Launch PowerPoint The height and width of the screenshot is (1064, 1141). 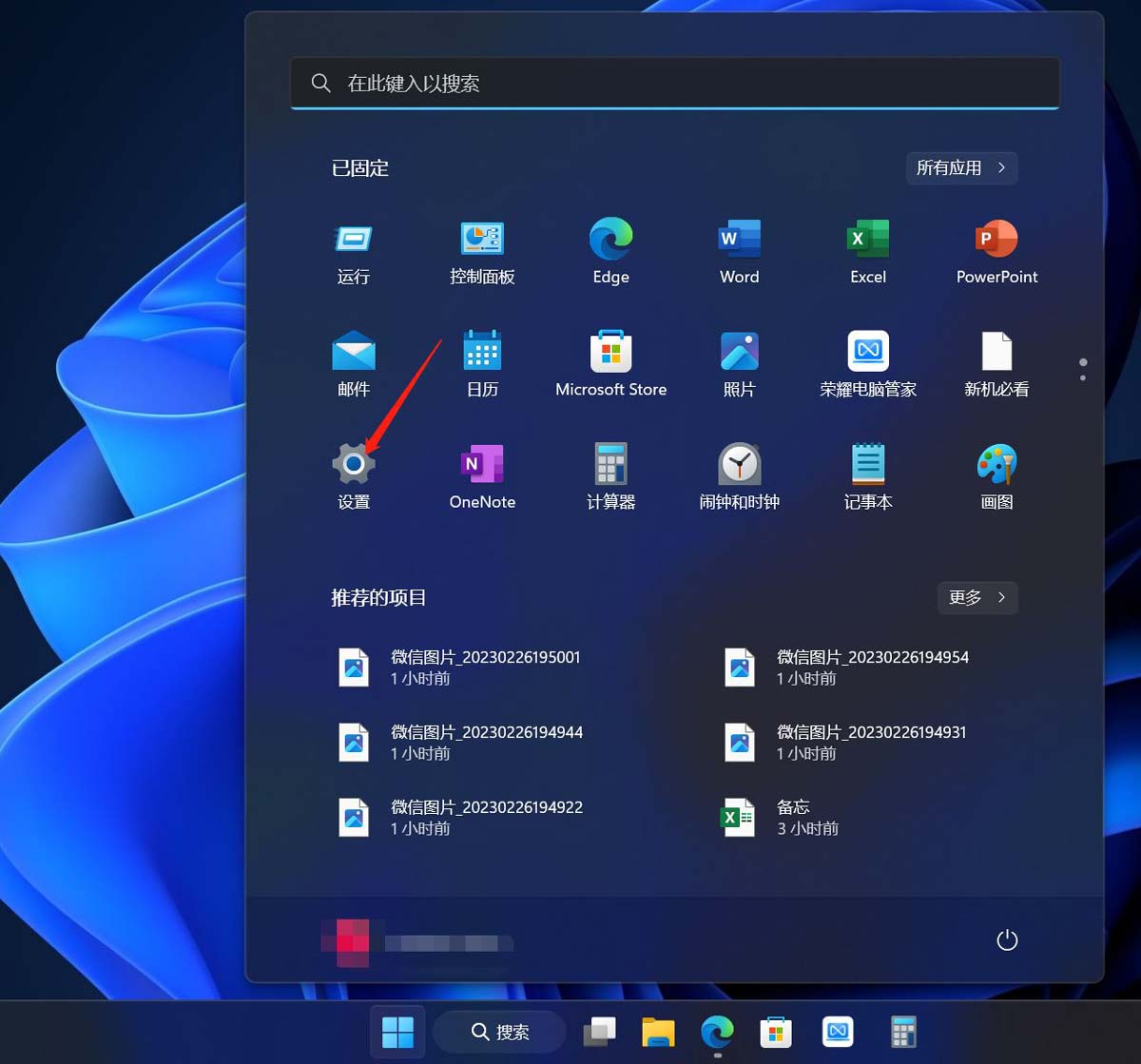click(x=996, y=245)
